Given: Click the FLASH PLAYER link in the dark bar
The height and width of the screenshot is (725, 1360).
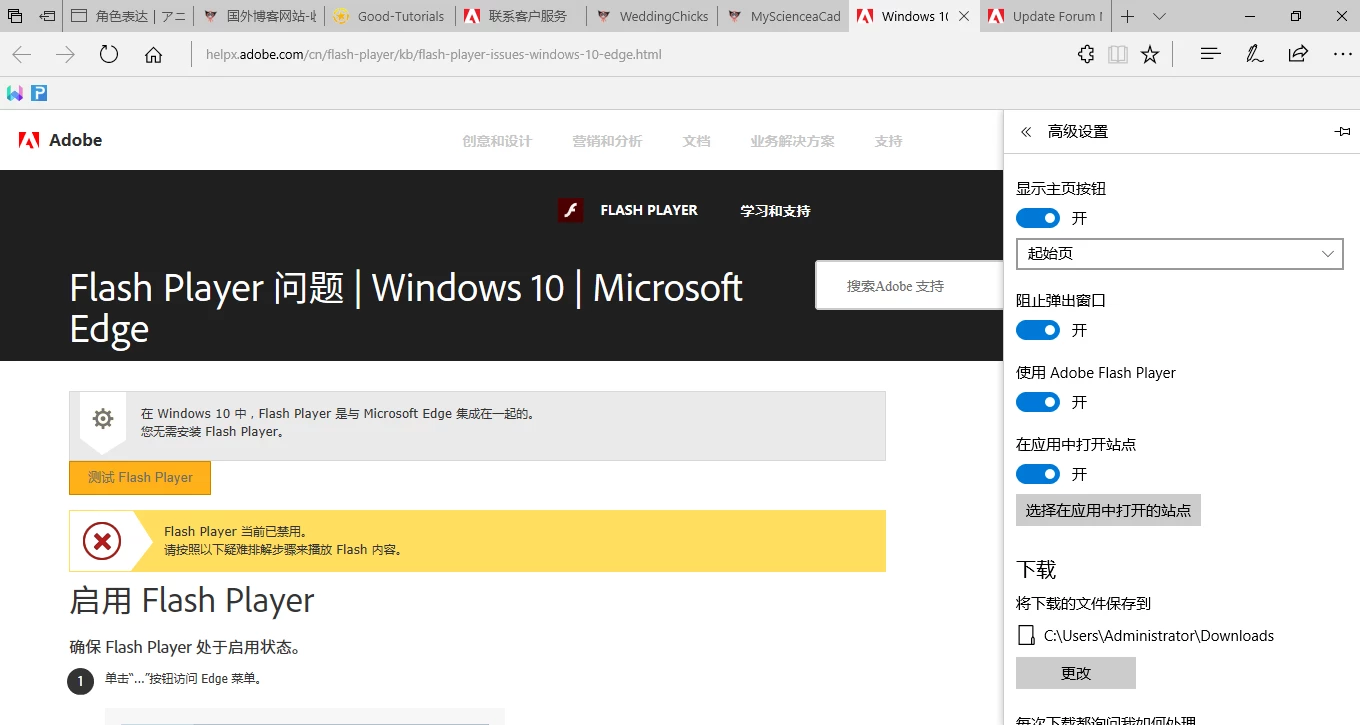Looking at the screenshot, I should pyautogui.click(x=649, y=210).
